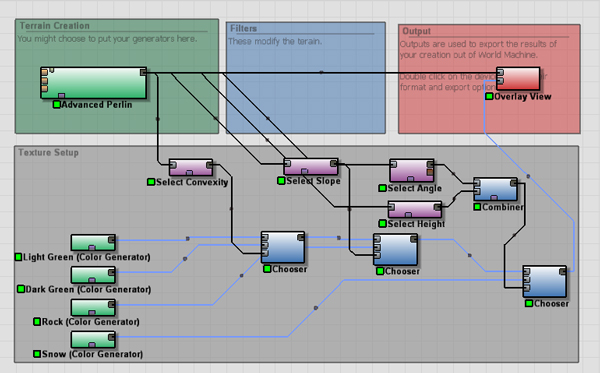Click the Snow color generator node

93,340
